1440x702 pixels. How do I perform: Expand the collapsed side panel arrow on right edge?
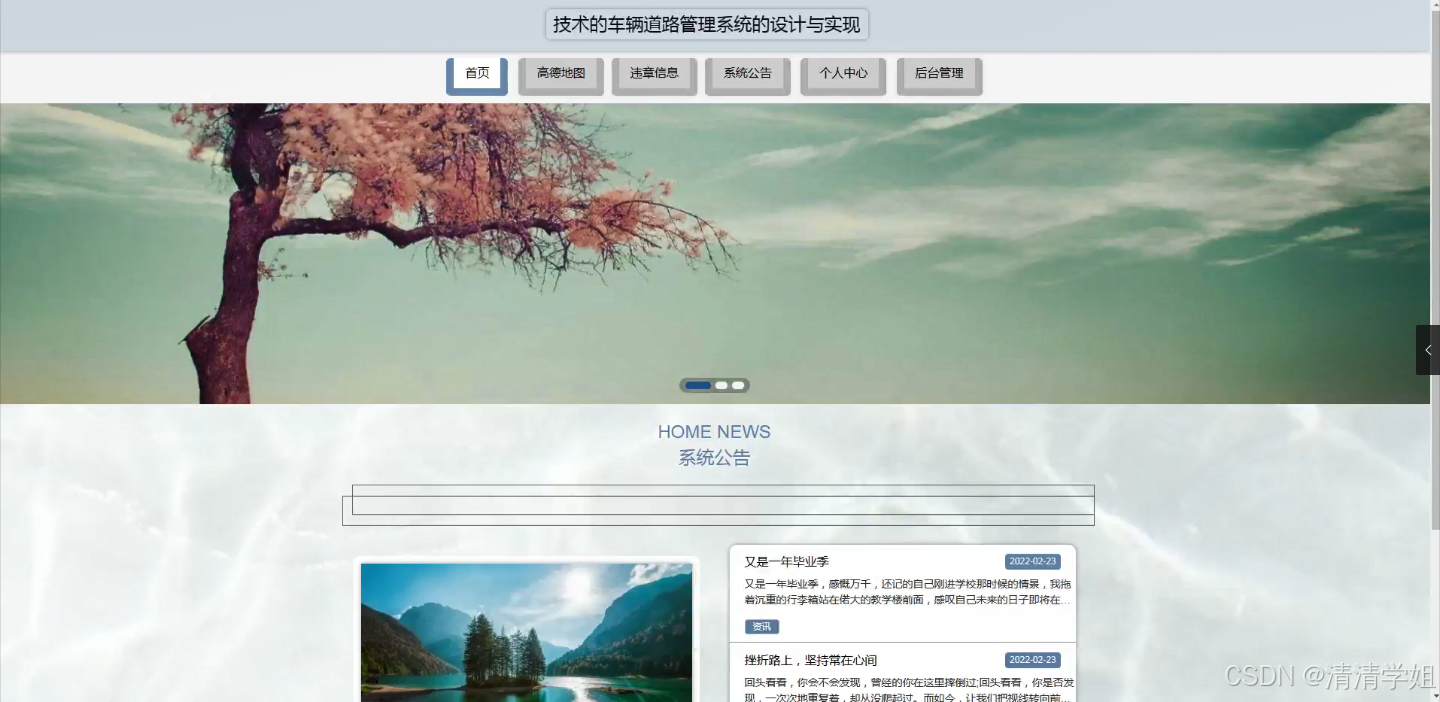(1428, 350)
